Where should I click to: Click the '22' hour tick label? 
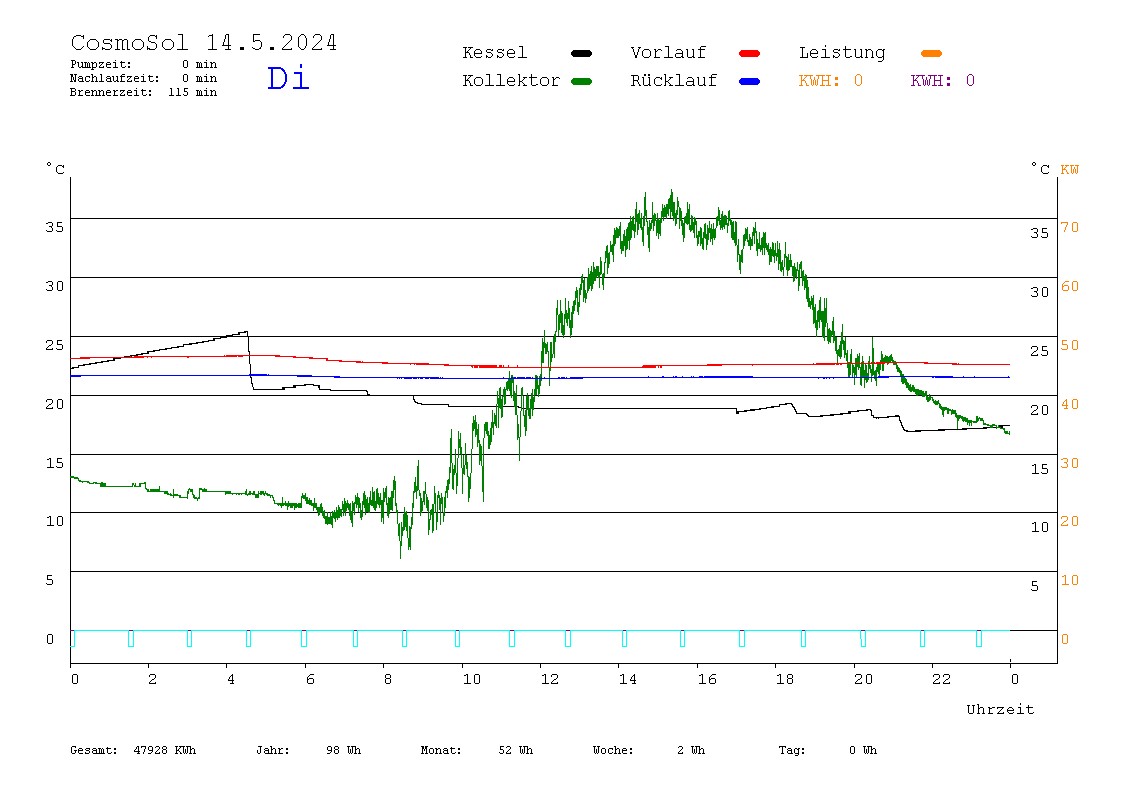tap(942, 679)
